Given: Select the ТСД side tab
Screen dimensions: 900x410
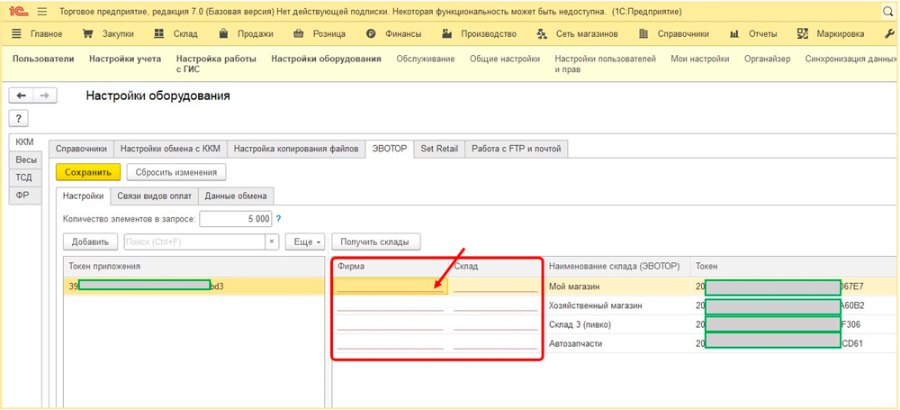Looking at the screenshot, I should pos(24,177).
